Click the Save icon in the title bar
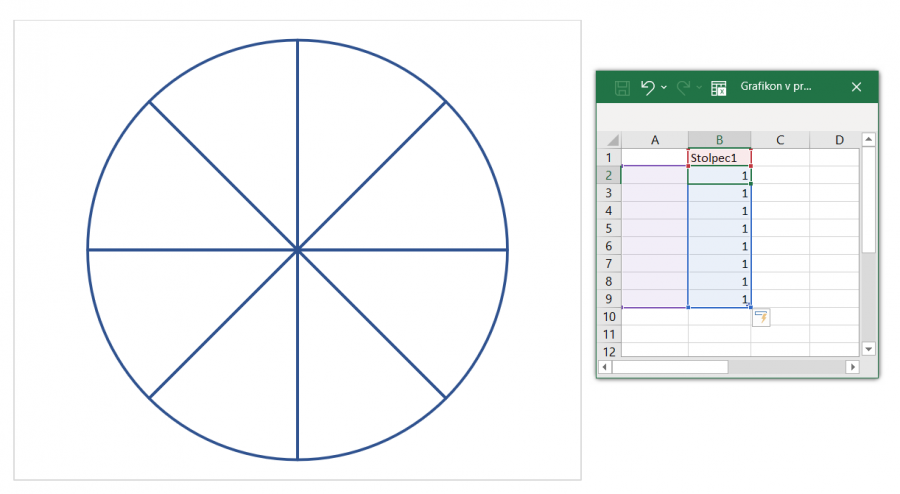Viewport: 900px width, 494px height. tap(621, 87)
